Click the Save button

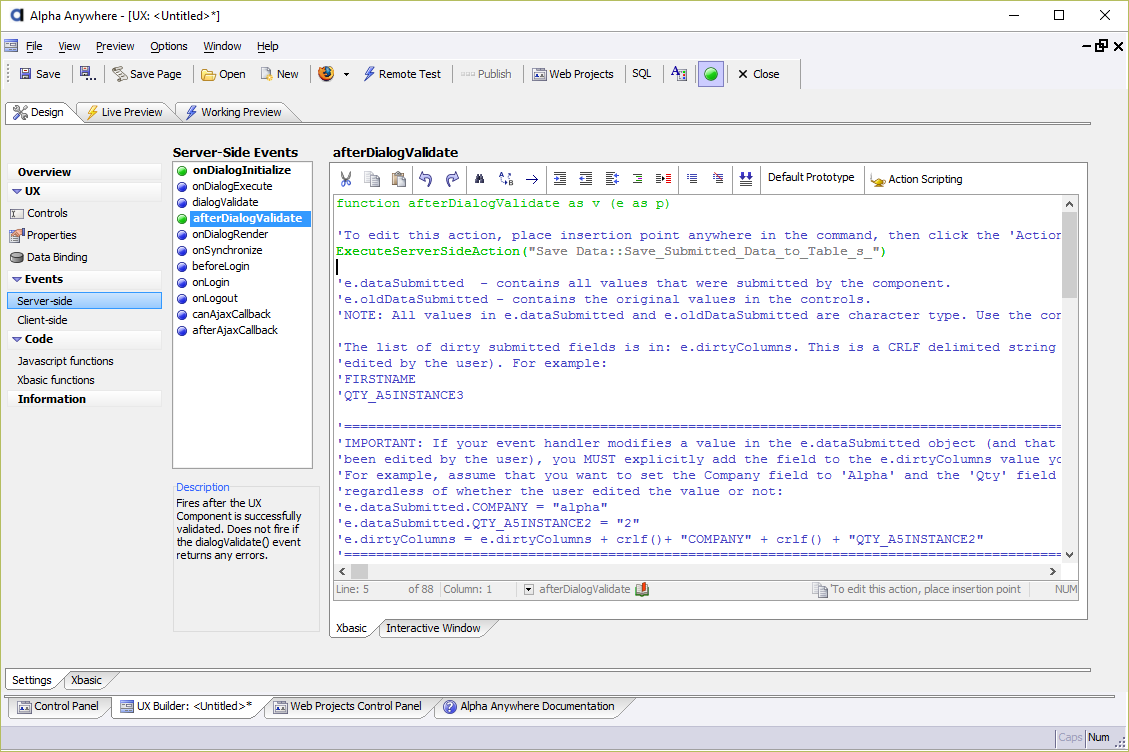point(40,73)
